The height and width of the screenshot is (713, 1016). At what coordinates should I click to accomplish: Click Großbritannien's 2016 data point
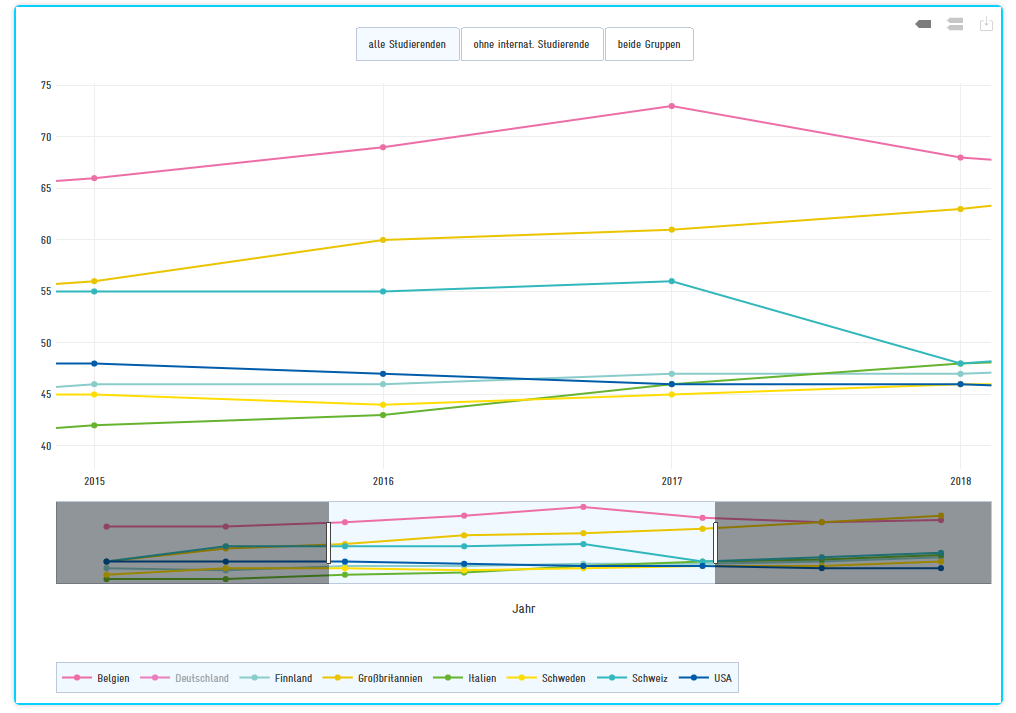click(383, 240)
